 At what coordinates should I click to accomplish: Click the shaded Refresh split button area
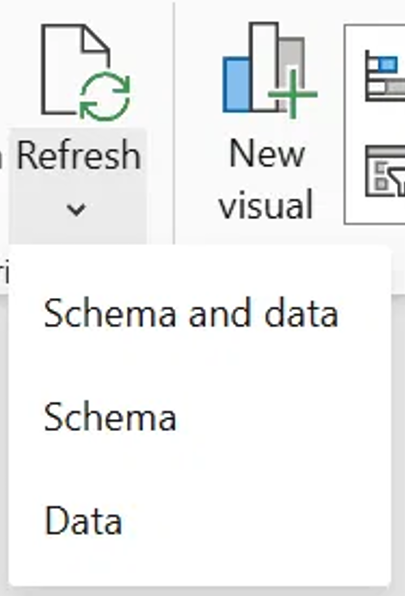[78, 186]
